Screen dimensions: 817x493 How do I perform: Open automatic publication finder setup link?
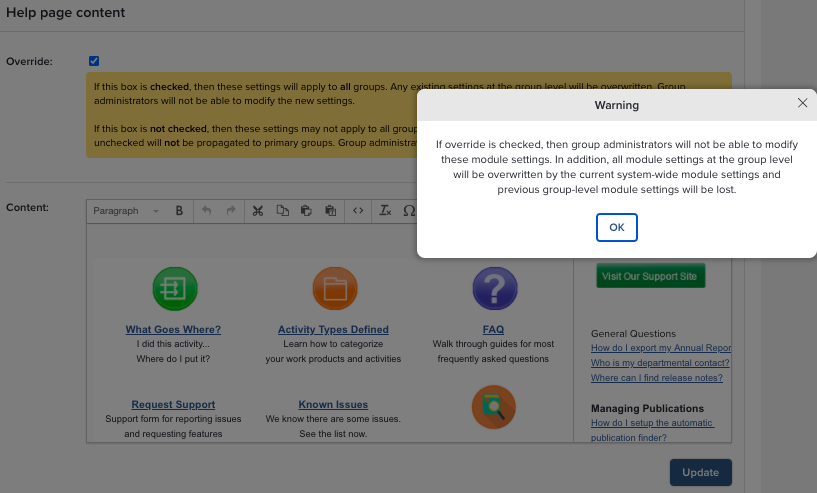[652, 430]
